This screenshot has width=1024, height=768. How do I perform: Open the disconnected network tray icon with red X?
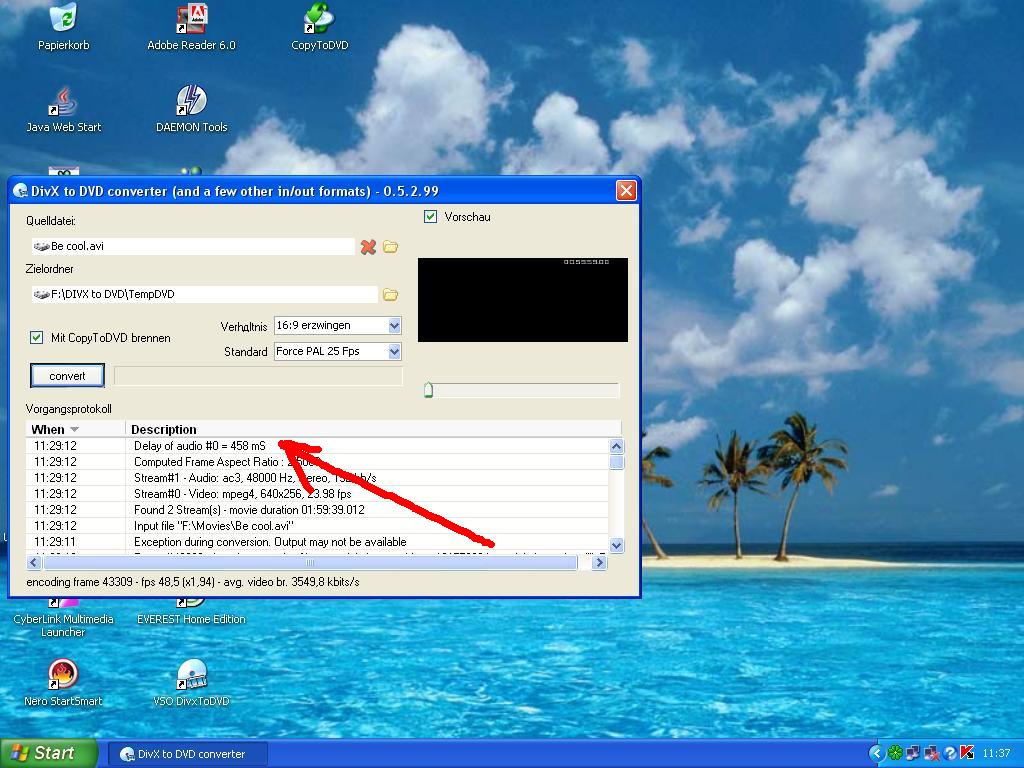[931, 754]
